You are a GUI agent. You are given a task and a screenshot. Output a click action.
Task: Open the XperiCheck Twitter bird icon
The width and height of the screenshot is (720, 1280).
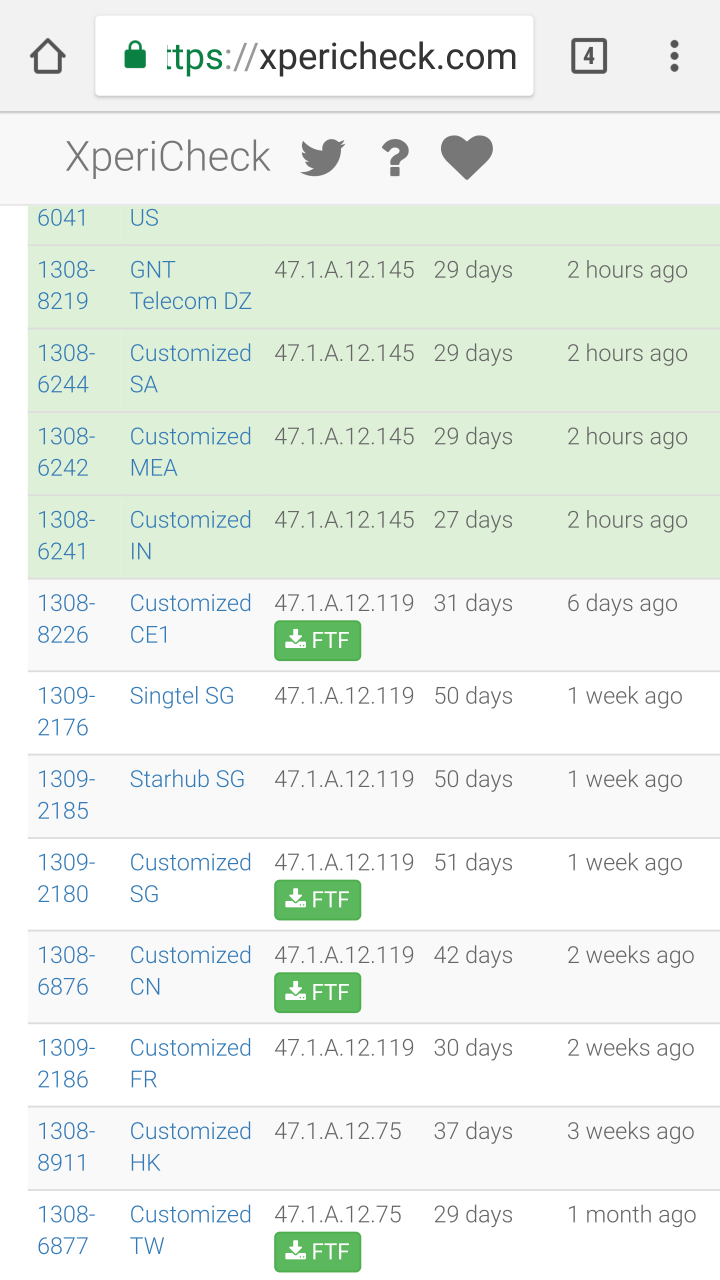[323, 157]
